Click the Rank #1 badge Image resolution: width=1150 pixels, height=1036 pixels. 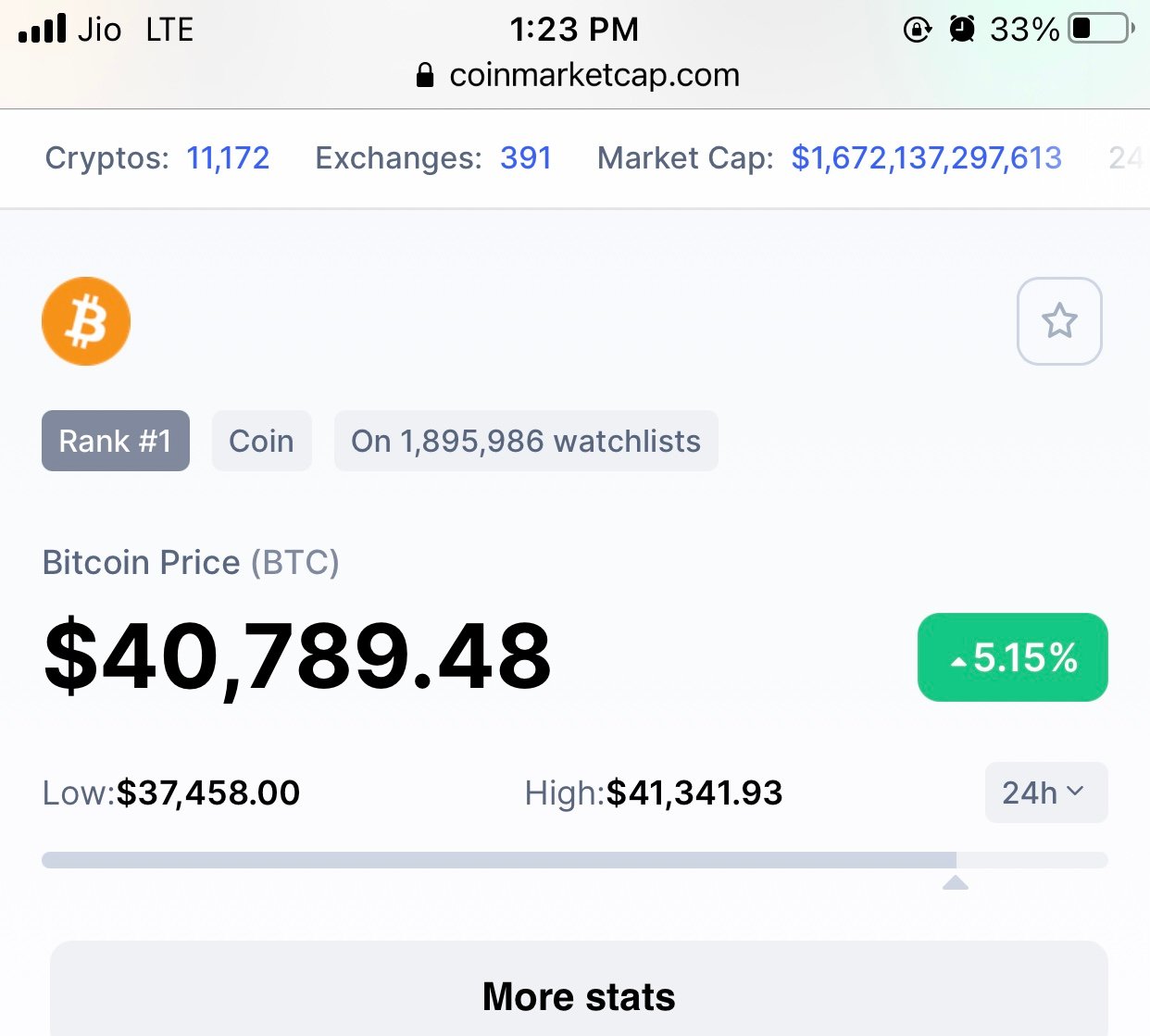(116, 441)
